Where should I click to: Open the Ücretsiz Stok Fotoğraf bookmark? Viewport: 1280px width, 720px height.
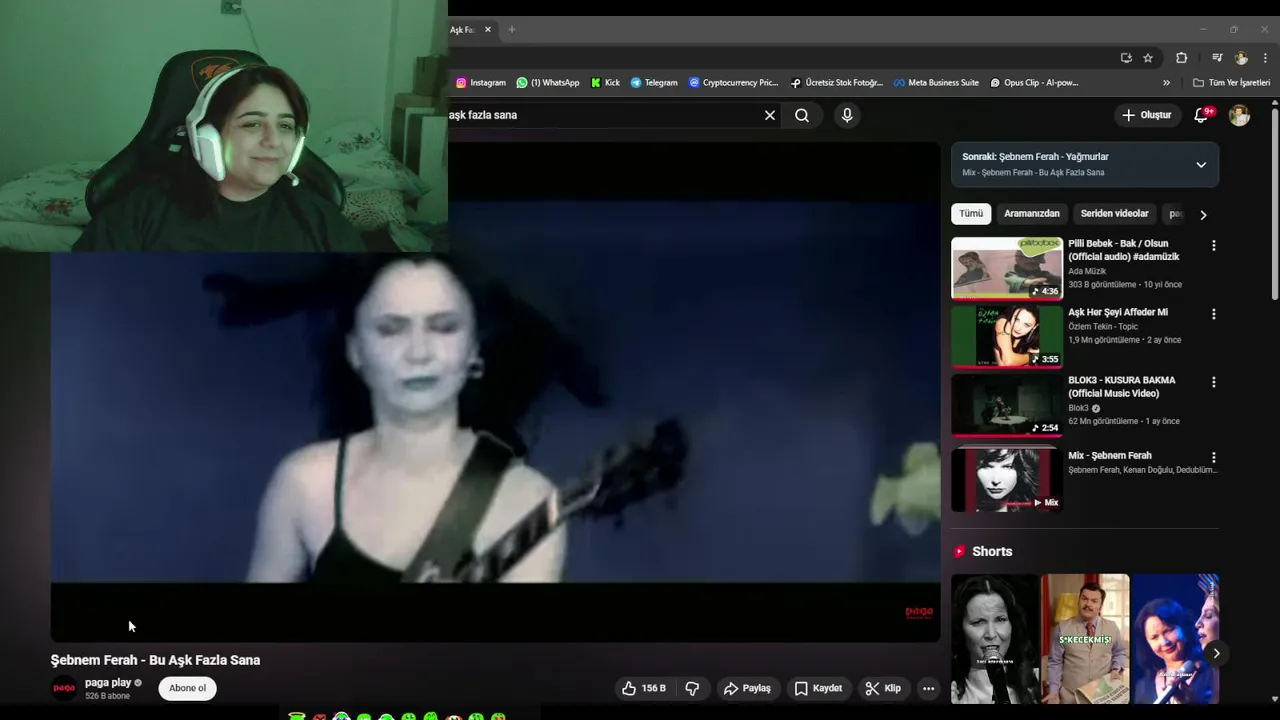837,83
